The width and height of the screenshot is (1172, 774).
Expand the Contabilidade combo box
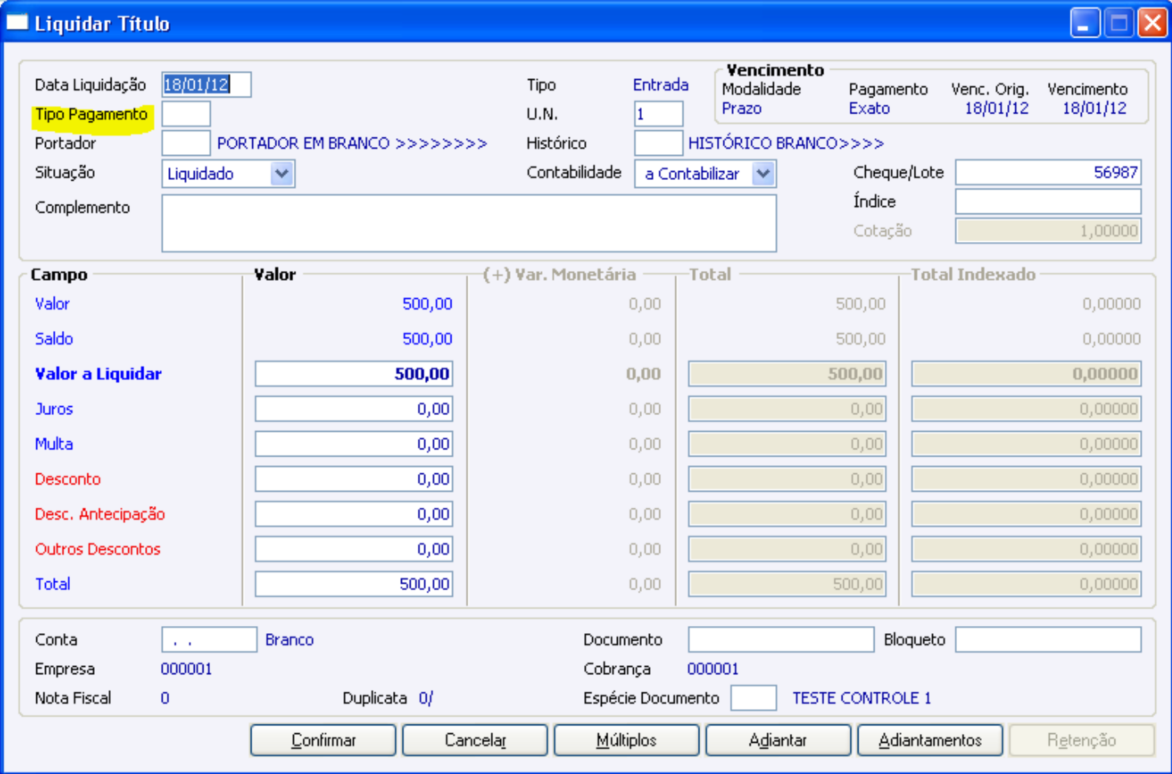point(763,174)
